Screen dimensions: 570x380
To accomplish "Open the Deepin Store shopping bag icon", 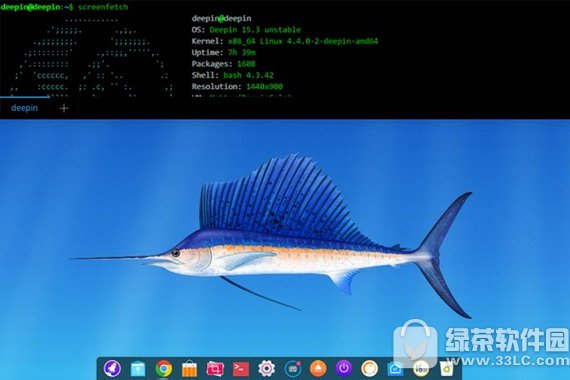I will click(x=189, y=369).
